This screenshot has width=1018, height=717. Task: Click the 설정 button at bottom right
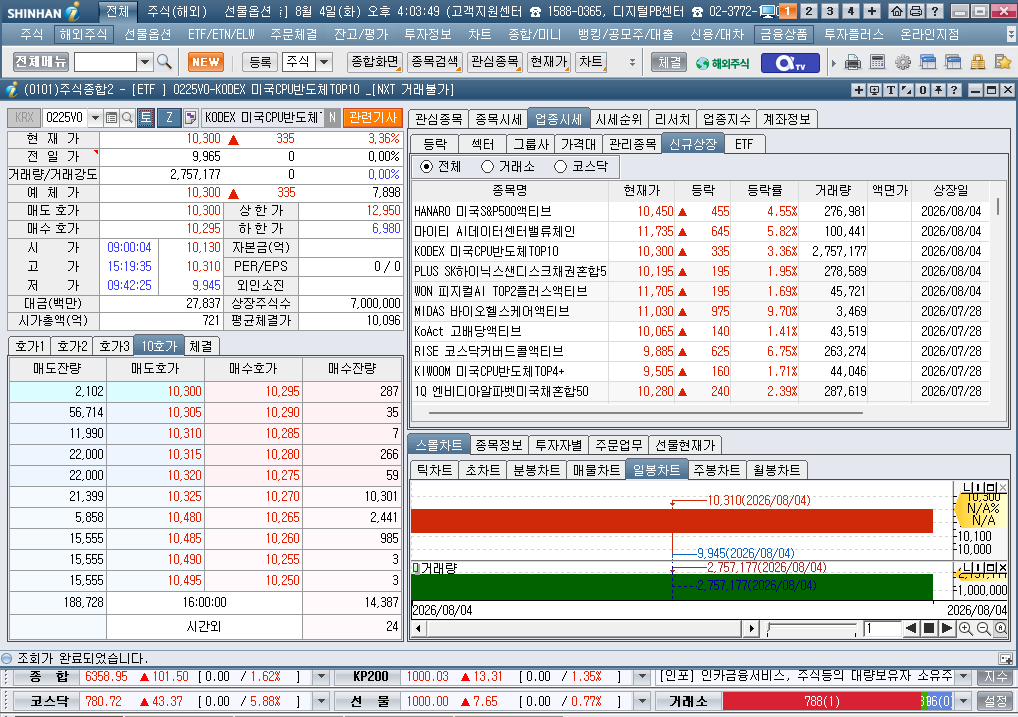tap(995, 701)
